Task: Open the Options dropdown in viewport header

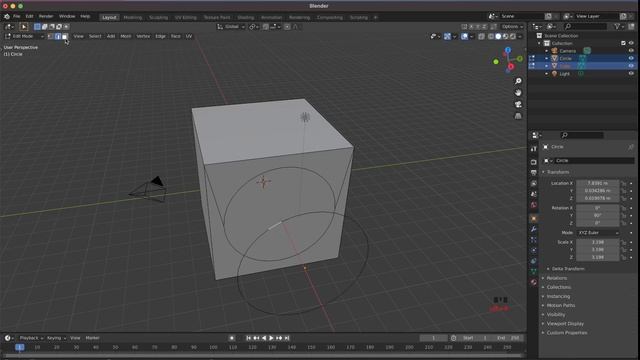Action: coord(512,27)
